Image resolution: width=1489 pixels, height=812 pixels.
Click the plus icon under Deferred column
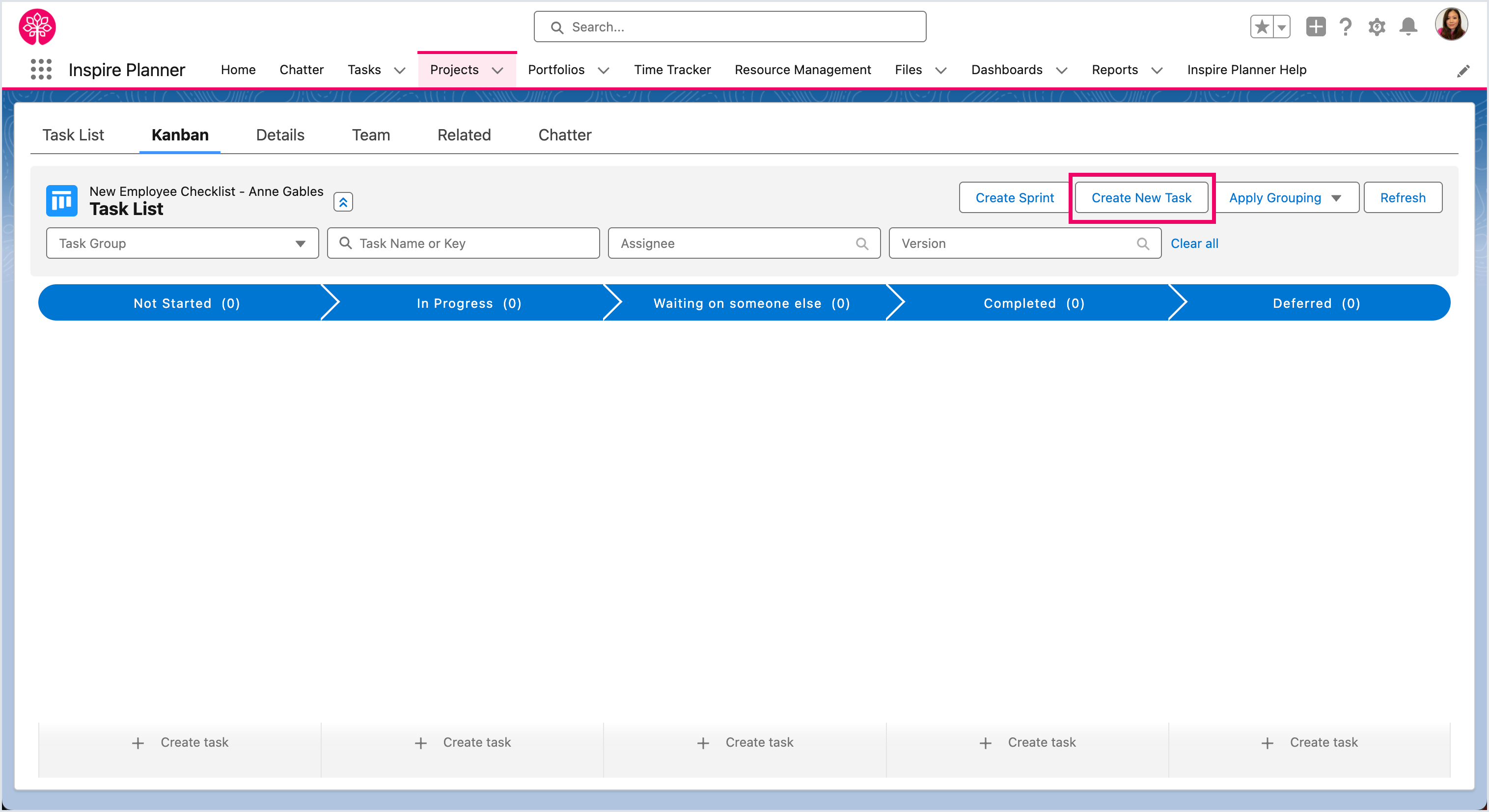[x=1268, y=743]
